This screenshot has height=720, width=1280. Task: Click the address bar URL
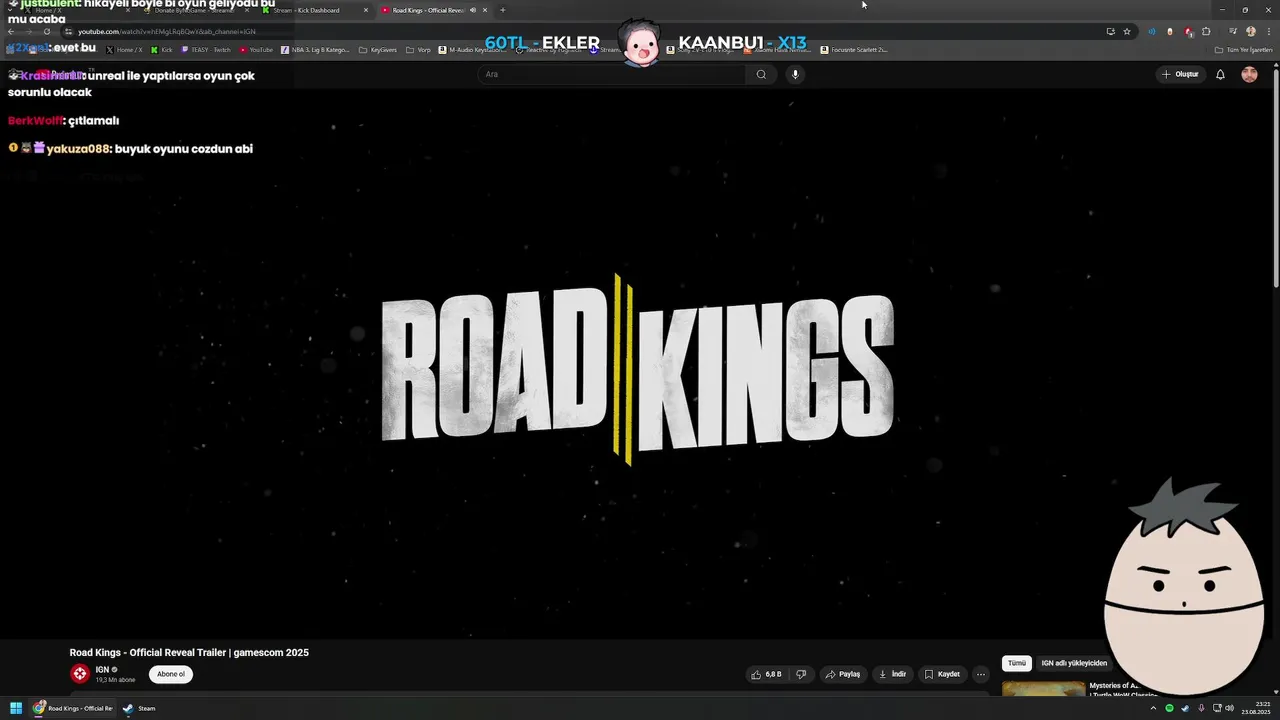tap(166, 31)
